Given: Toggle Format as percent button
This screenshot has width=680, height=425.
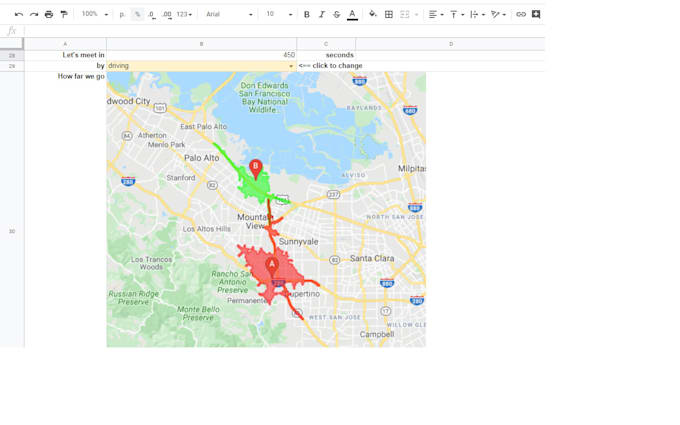Looking at the screenshot, I should click(x=137, y=14).
